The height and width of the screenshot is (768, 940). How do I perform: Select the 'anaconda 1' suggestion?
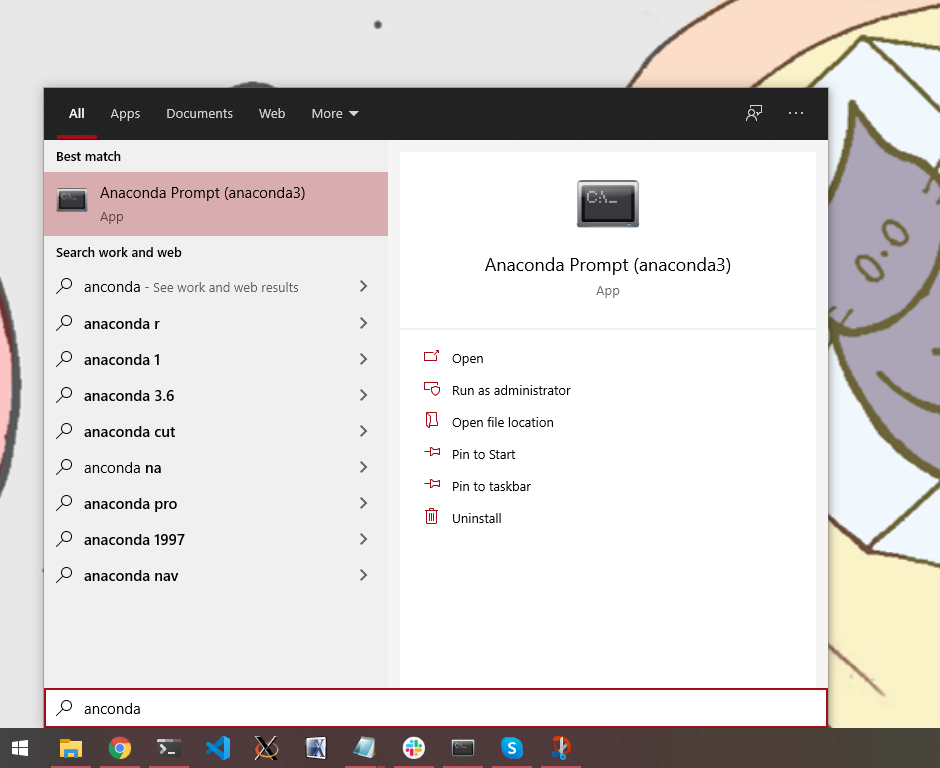tap(216, 359)
